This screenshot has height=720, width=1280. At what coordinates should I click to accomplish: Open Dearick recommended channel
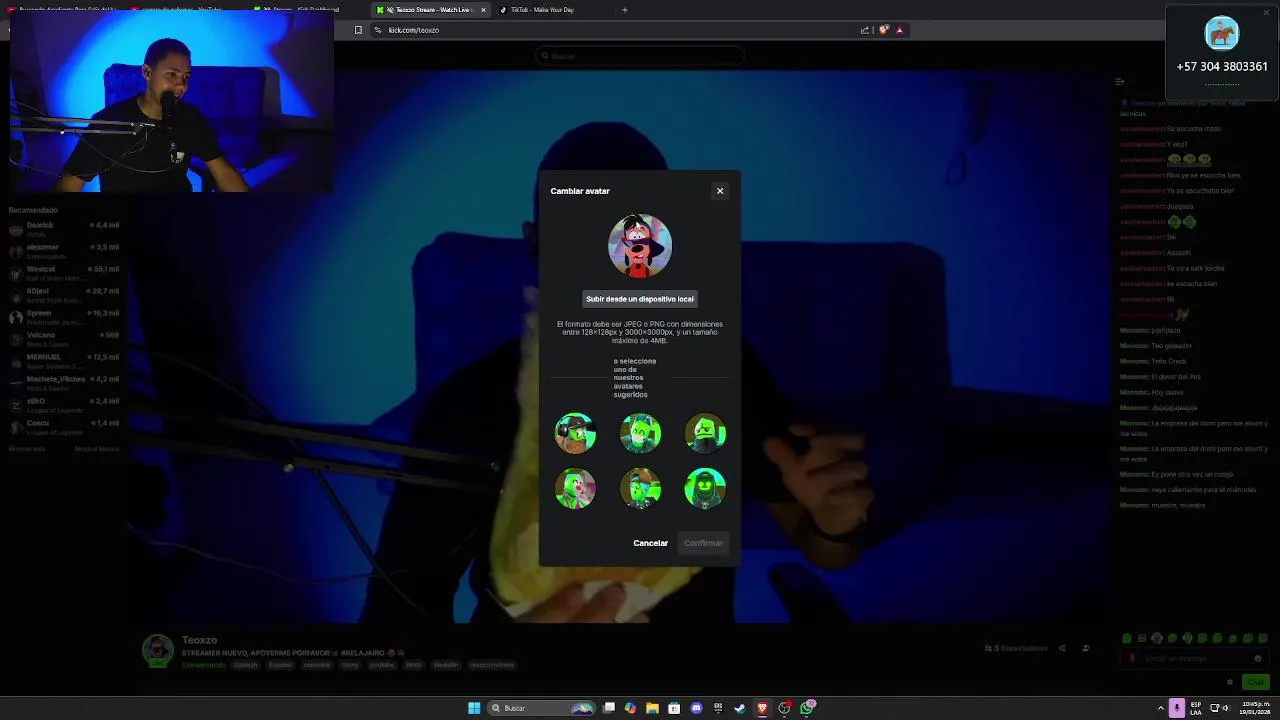(62, 229)
